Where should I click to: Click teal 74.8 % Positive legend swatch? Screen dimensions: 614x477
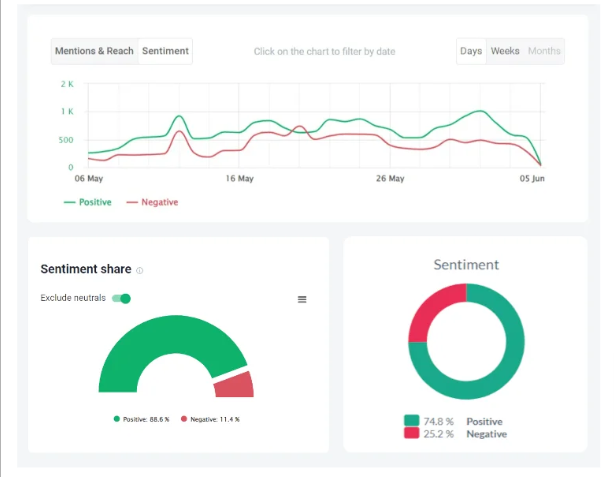pos(412,421)
